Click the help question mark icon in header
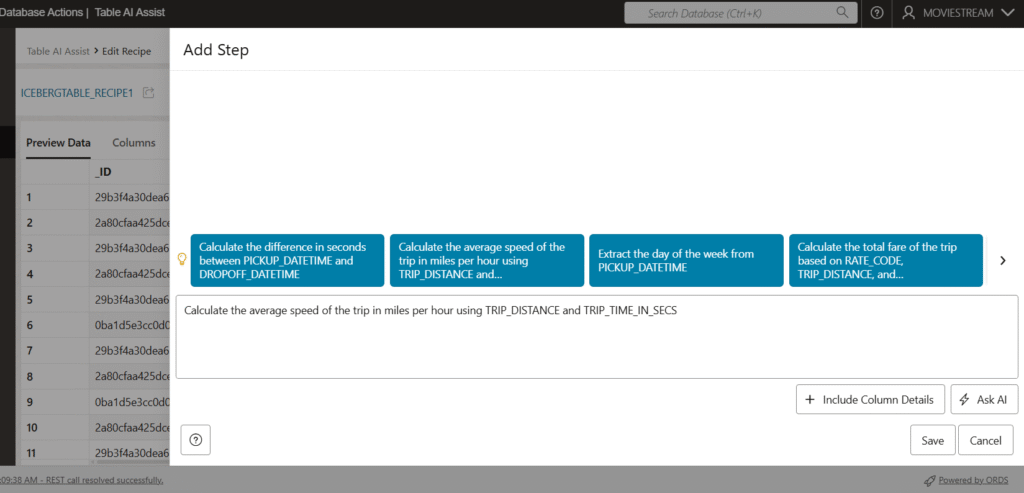Viewport: 1024px width, 493px height. coord(876,13)
